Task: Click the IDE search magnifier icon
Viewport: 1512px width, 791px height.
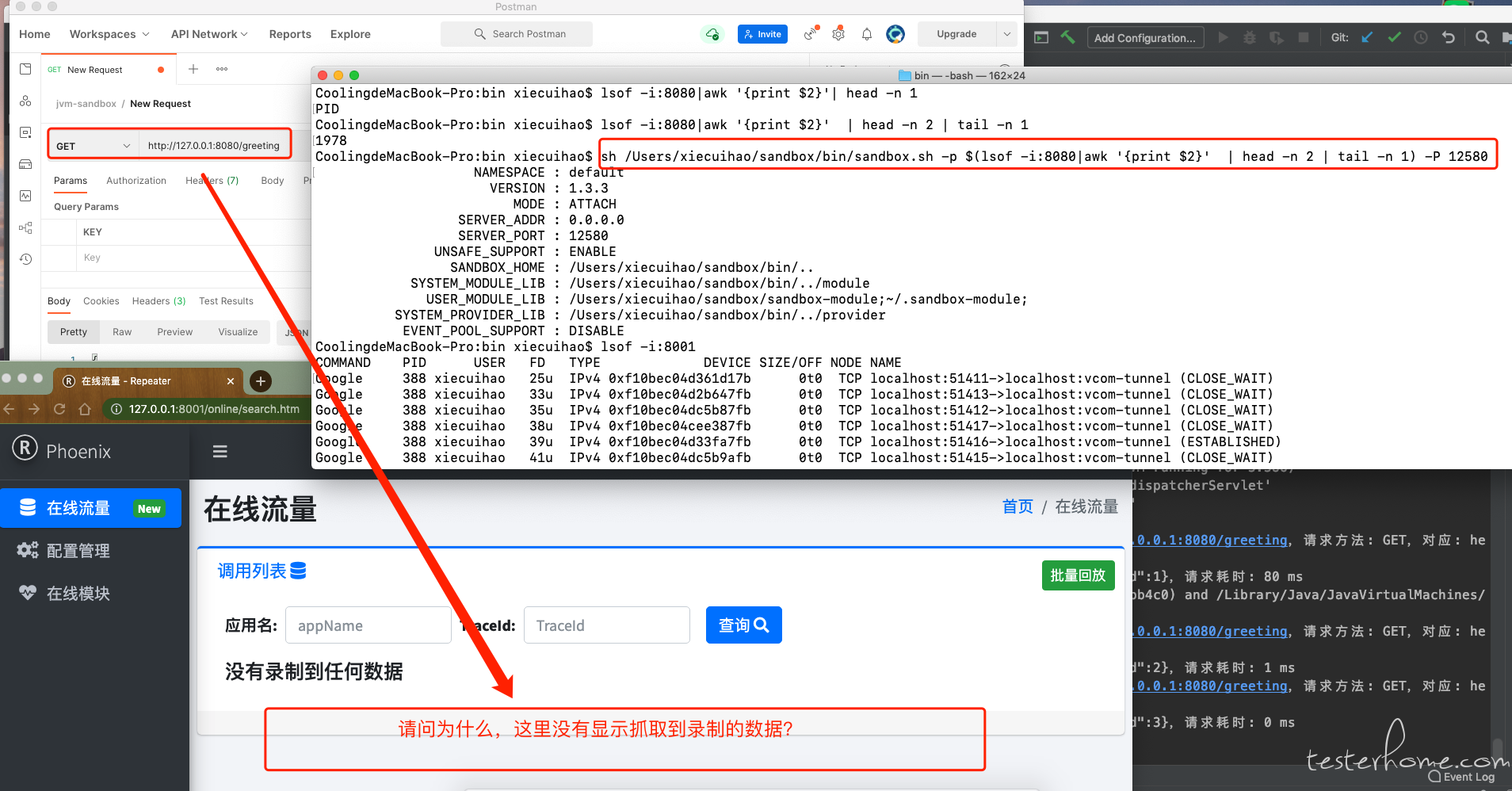Action: 1482,37
